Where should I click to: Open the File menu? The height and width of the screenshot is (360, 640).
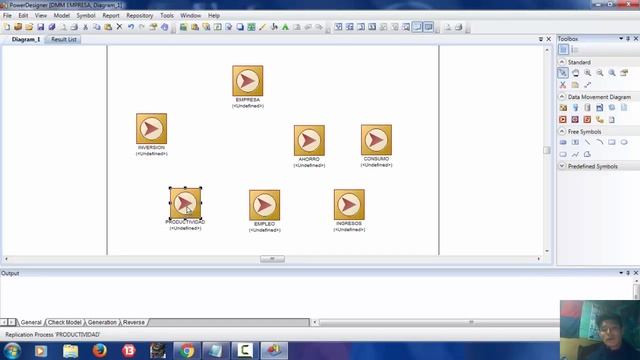[x=7, y=16]
